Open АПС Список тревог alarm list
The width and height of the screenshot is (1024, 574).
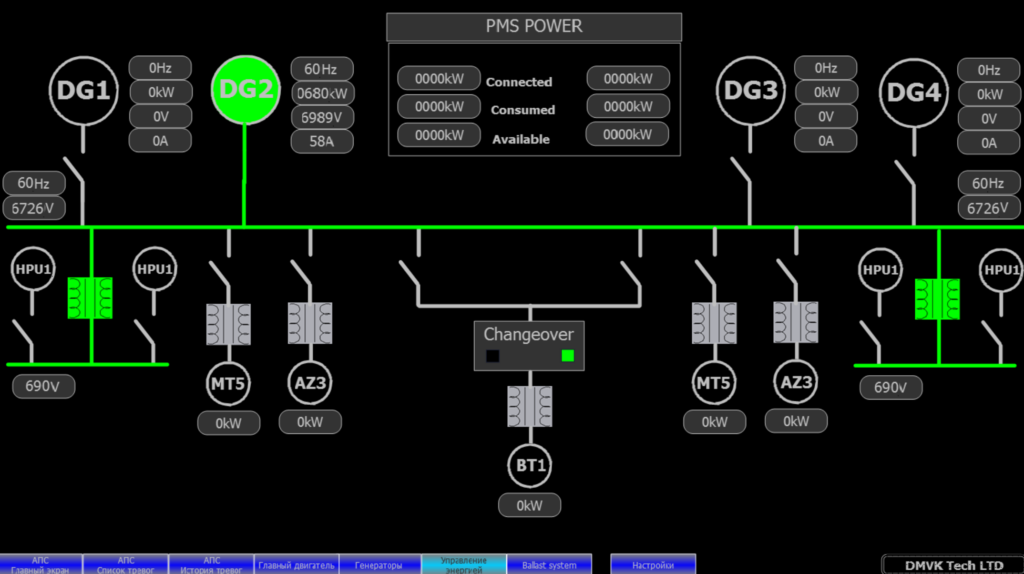pos(126,565)
